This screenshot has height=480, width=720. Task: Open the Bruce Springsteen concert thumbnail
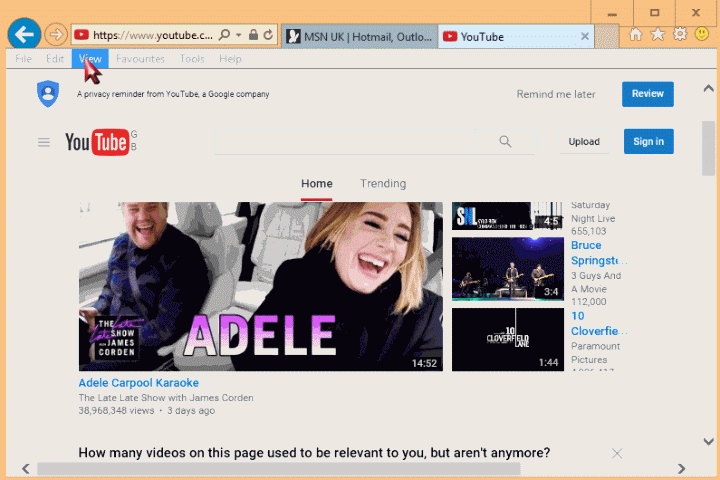(x=508, y=269)
